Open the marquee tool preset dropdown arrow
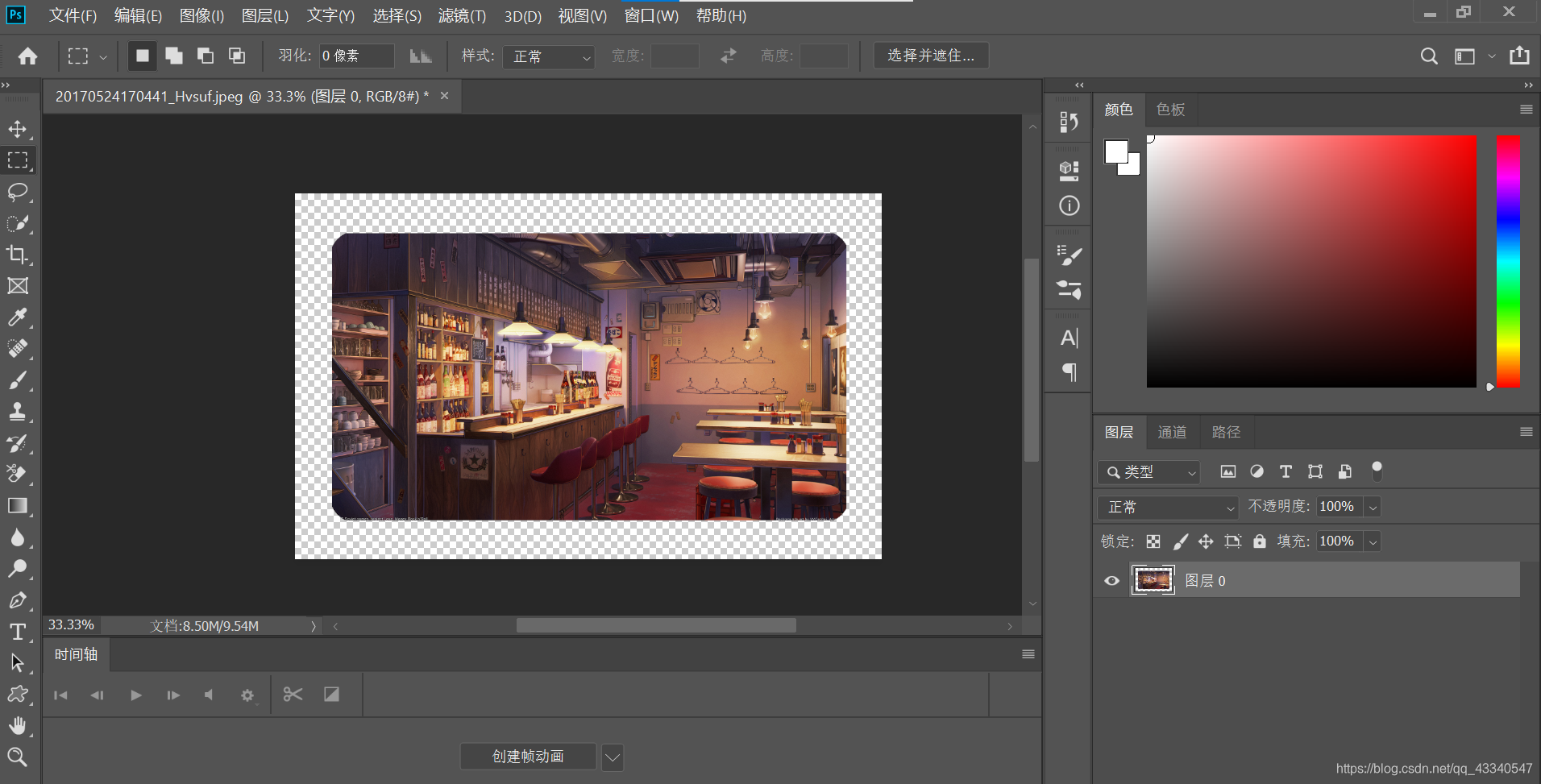The image size is (1541, 784). [103, 57]
